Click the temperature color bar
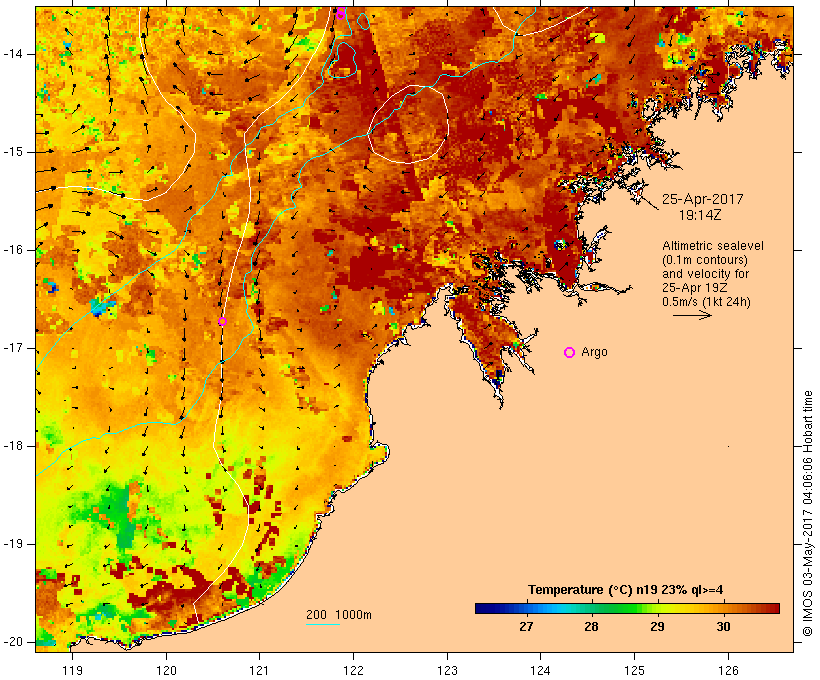This screenshot has width=820, height=680. pos(627,608)
